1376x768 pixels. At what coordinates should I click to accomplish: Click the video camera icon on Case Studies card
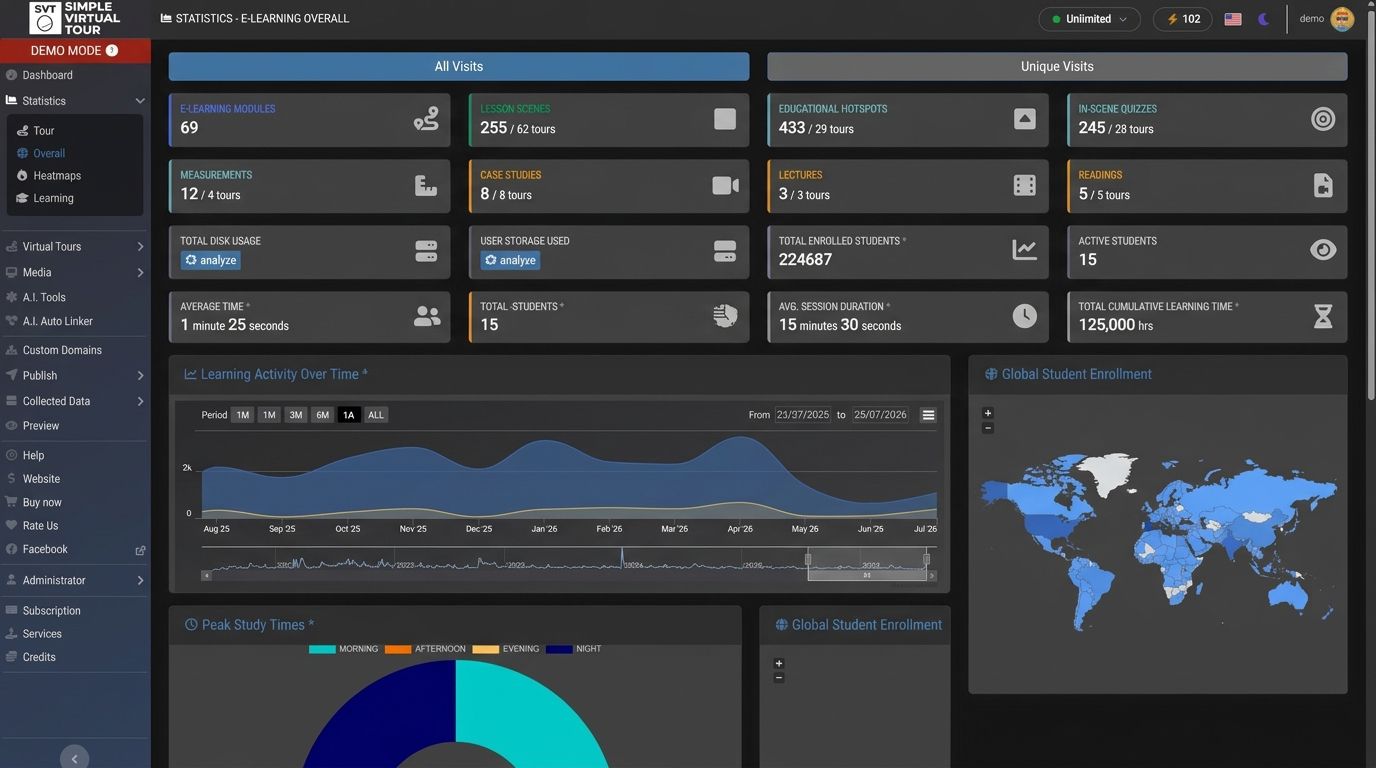click(725, 186)
